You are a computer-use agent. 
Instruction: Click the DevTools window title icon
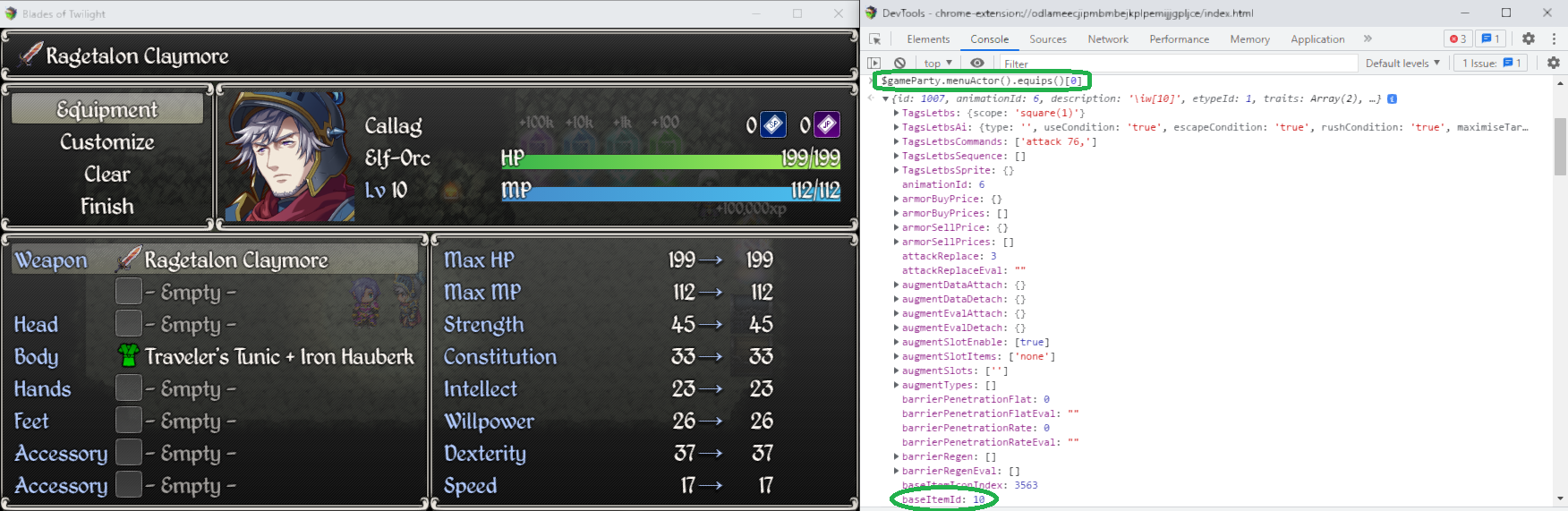coord(871,13)
